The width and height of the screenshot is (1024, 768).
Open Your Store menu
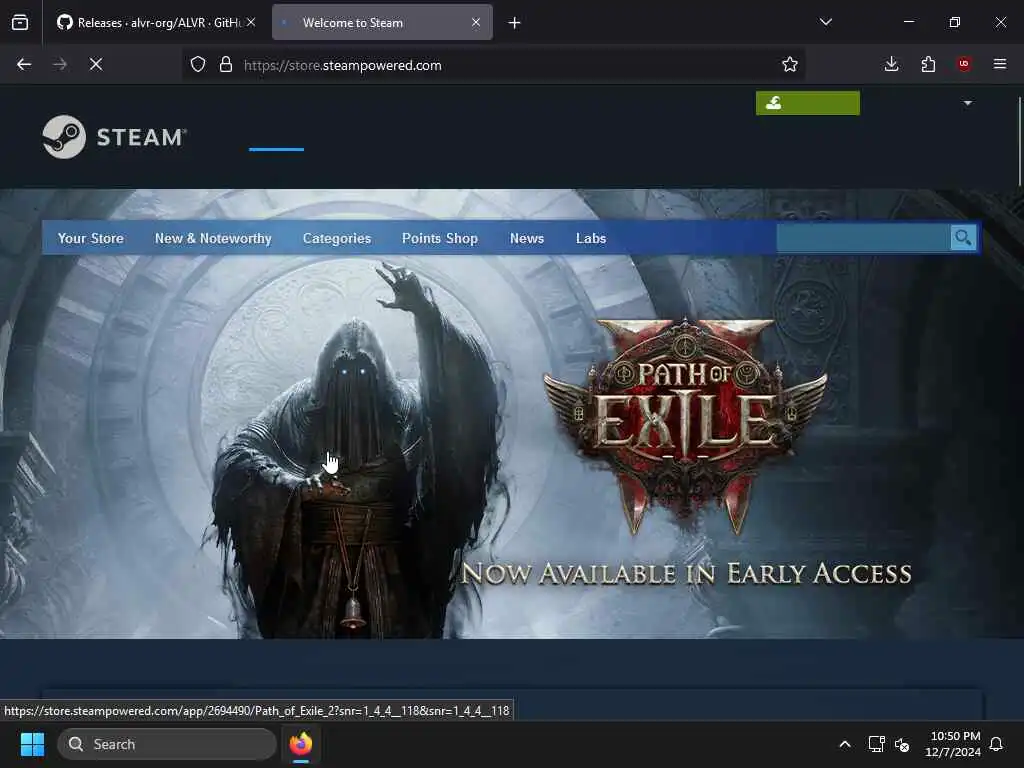90,238
